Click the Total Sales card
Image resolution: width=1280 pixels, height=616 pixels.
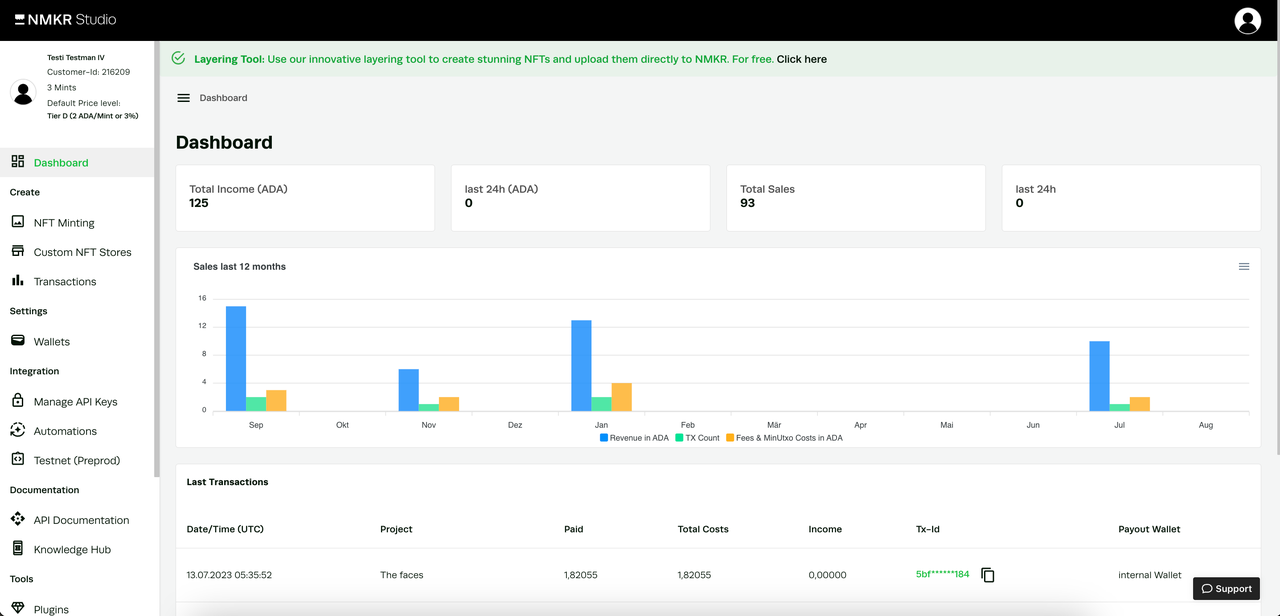[856, 198]
